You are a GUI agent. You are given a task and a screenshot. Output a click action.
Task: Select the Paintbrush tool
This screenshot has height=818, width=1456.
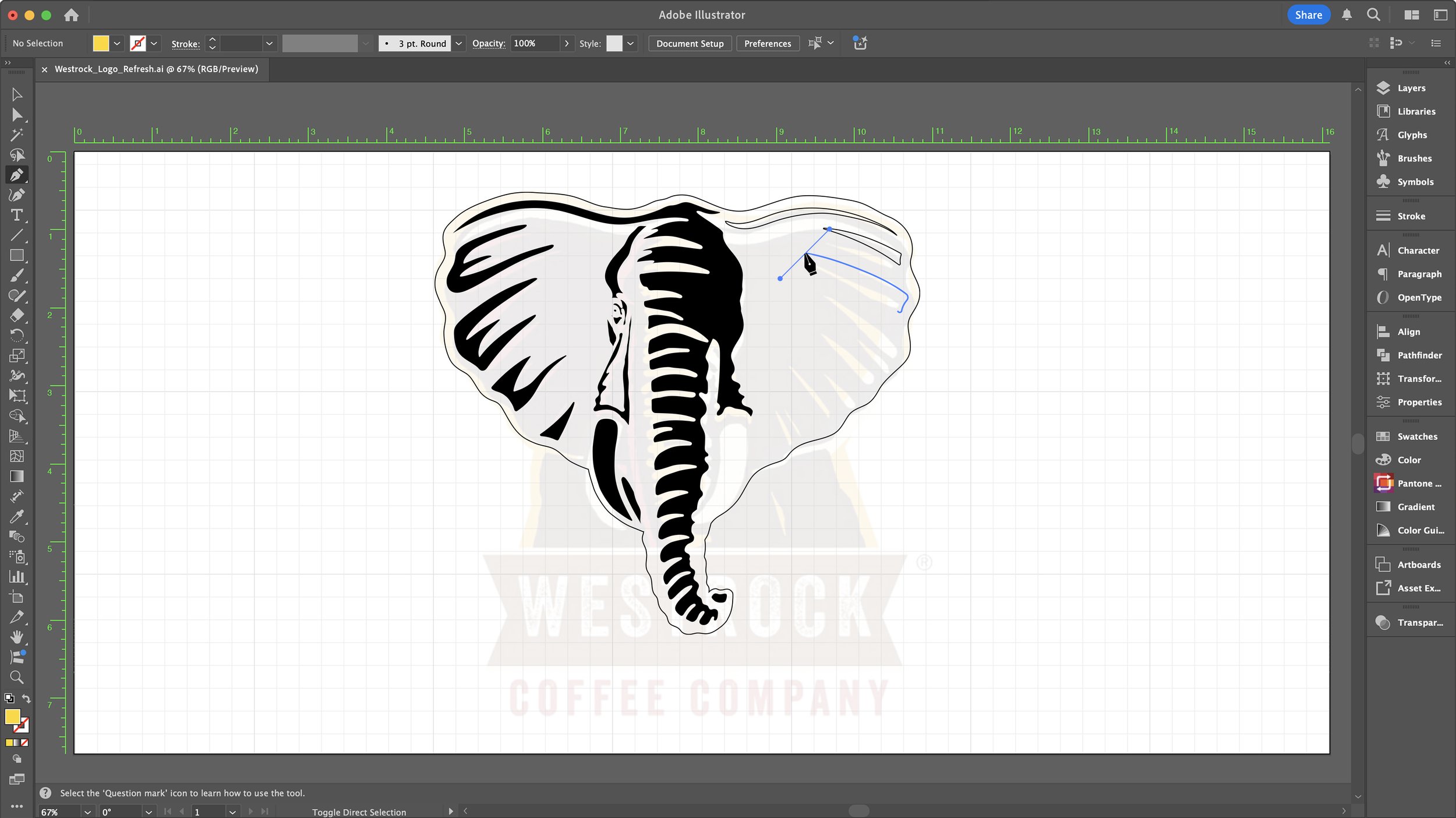[17, 276]
